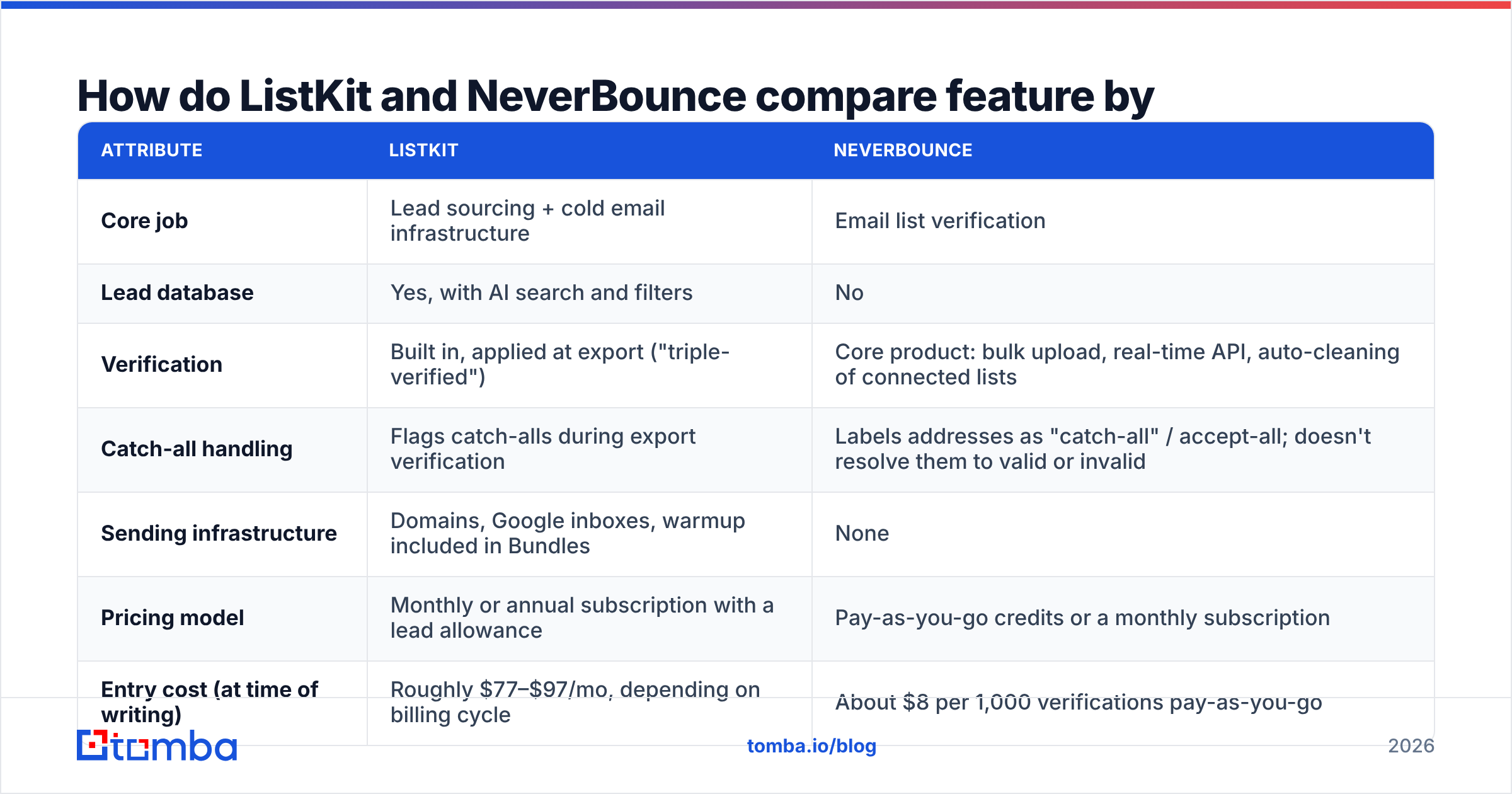This screenshot has height=794, width=1512.
Task: Click the Tomba logo
Action: coord(157,745)
